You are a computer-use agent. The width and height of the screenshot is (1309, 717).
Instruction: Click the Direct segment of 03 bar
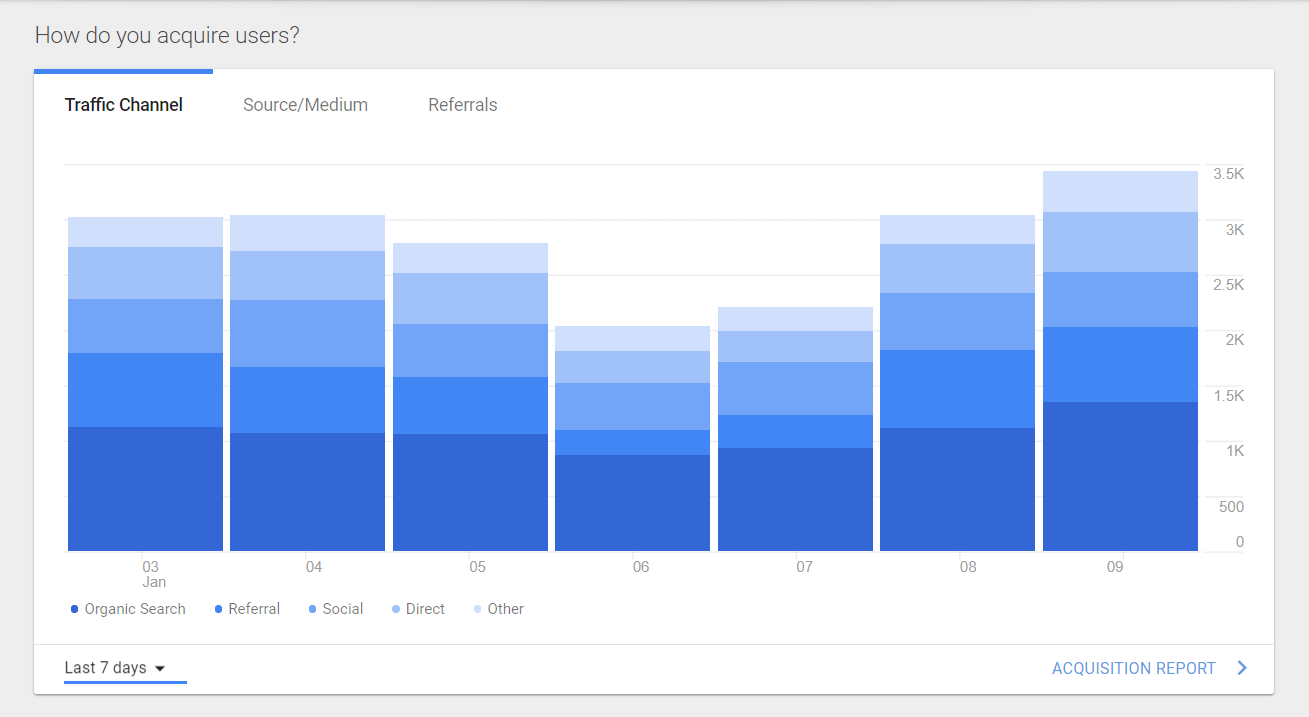[145, 273]
